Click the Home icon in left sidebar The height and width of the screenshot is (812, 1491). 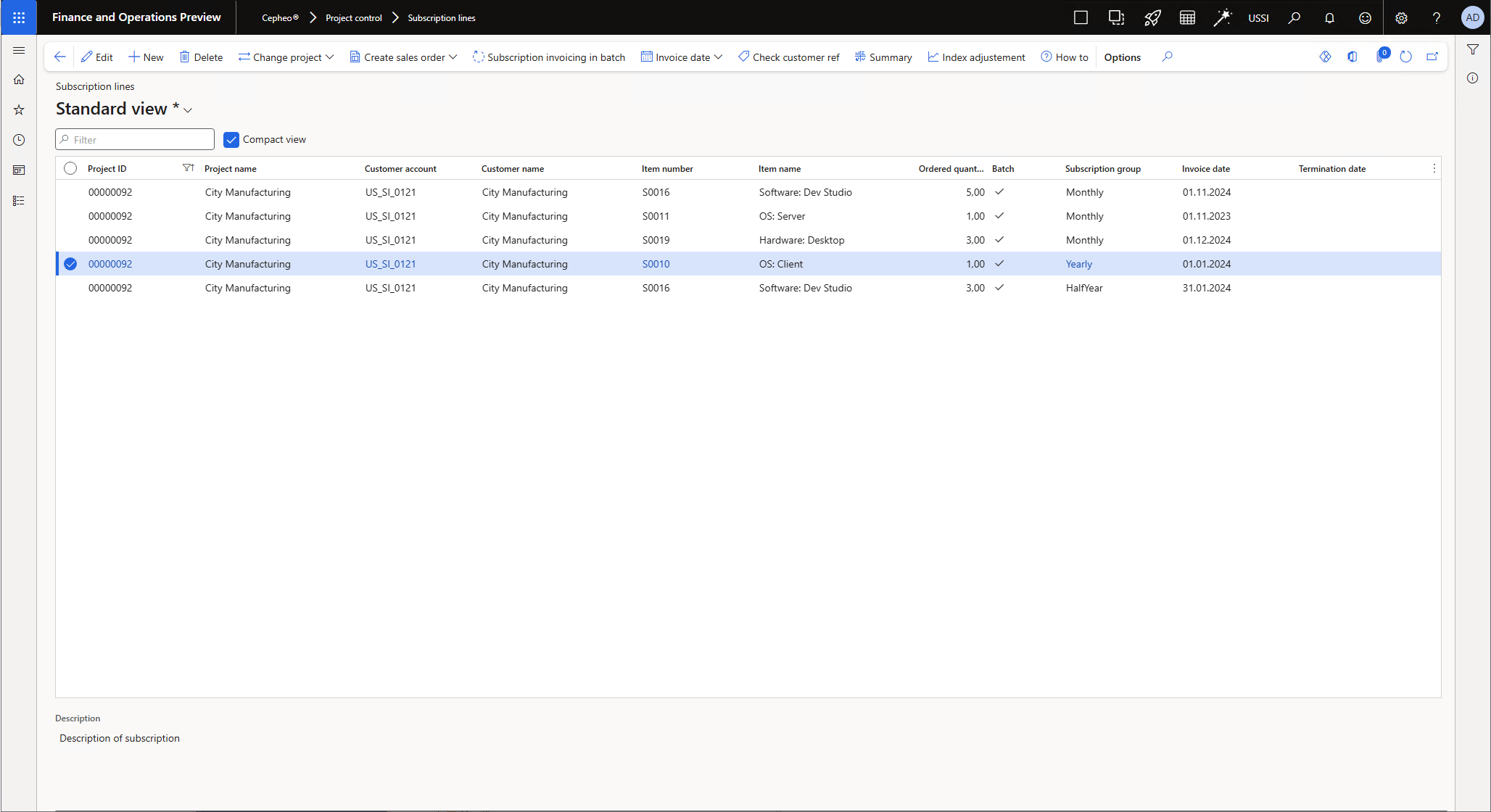[x=19, y=80]
